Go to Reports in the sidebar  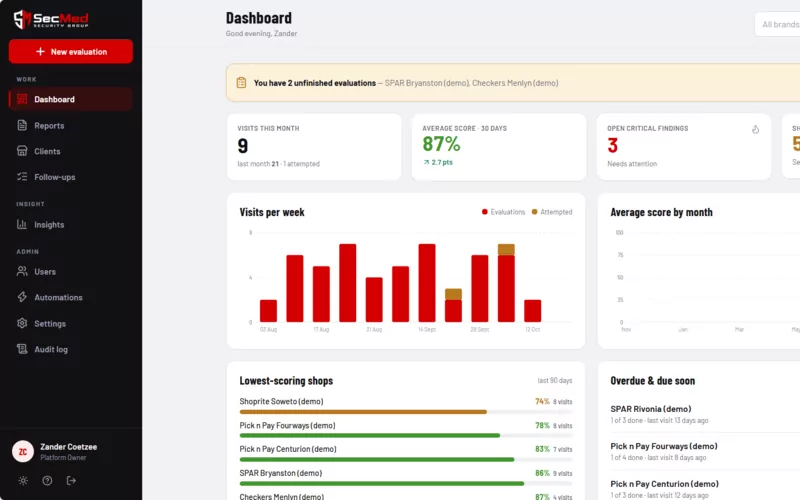(x=71, y=125)
